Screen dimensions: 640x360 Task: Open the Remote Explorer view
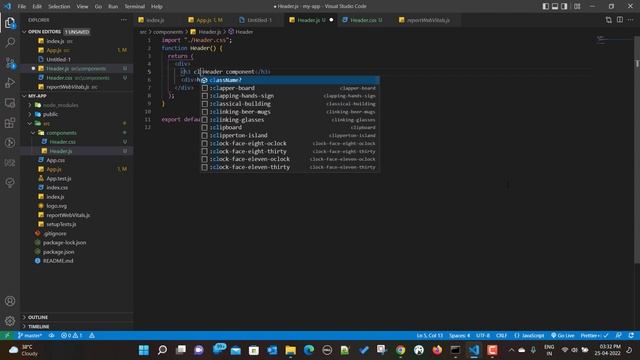click(10, 103)
